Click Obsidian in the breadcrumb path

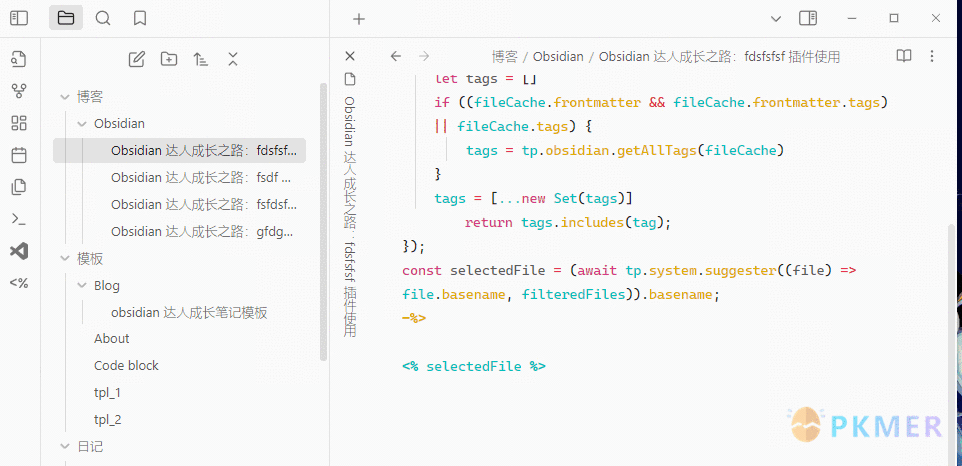[x=558, y=57]
